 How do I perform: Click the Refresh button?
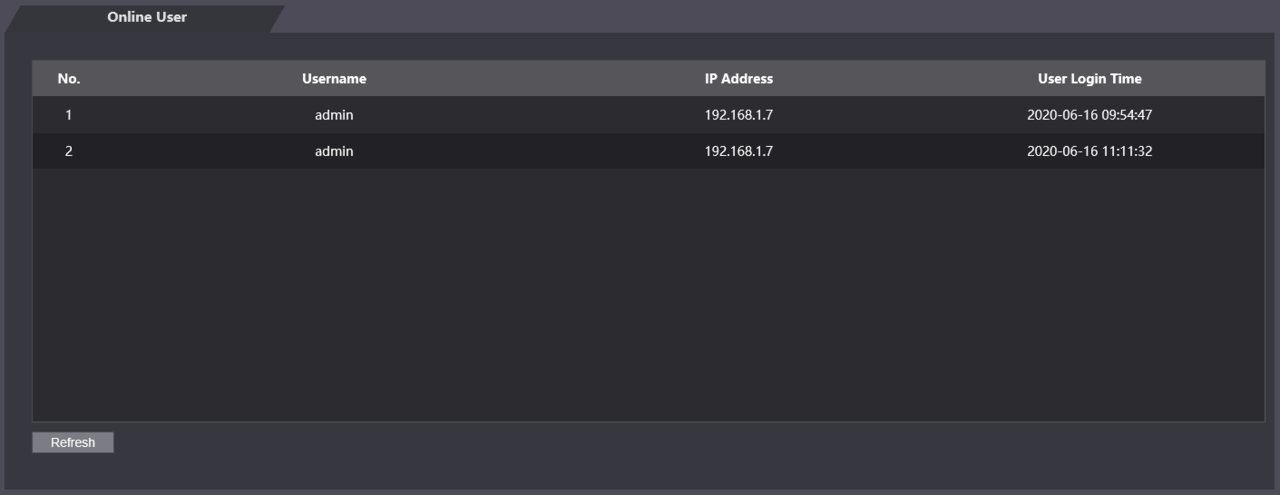pyautogui.click(x=73, y=442)
